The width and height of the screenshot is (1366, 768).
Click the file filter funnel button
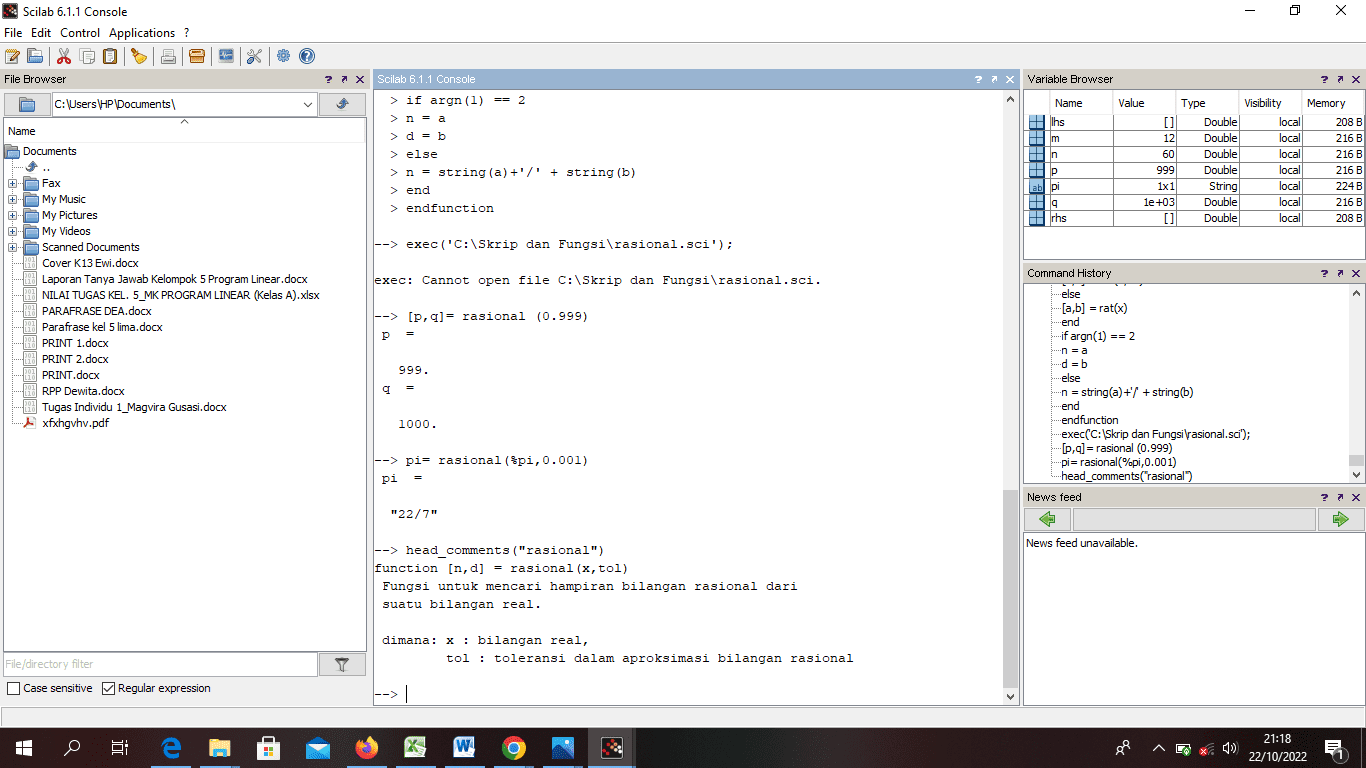pyautogui.click(x=342, y=664)
